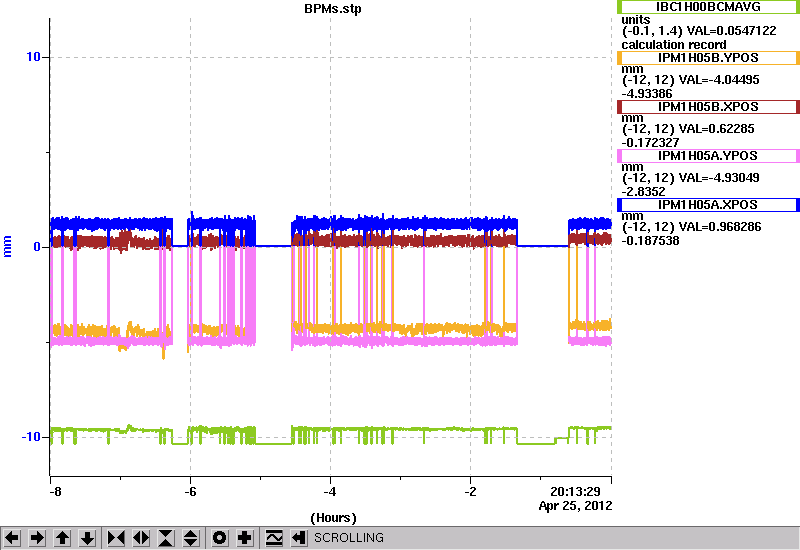Click the arrow-to-bar auto-scroll icon

point(299,538)
